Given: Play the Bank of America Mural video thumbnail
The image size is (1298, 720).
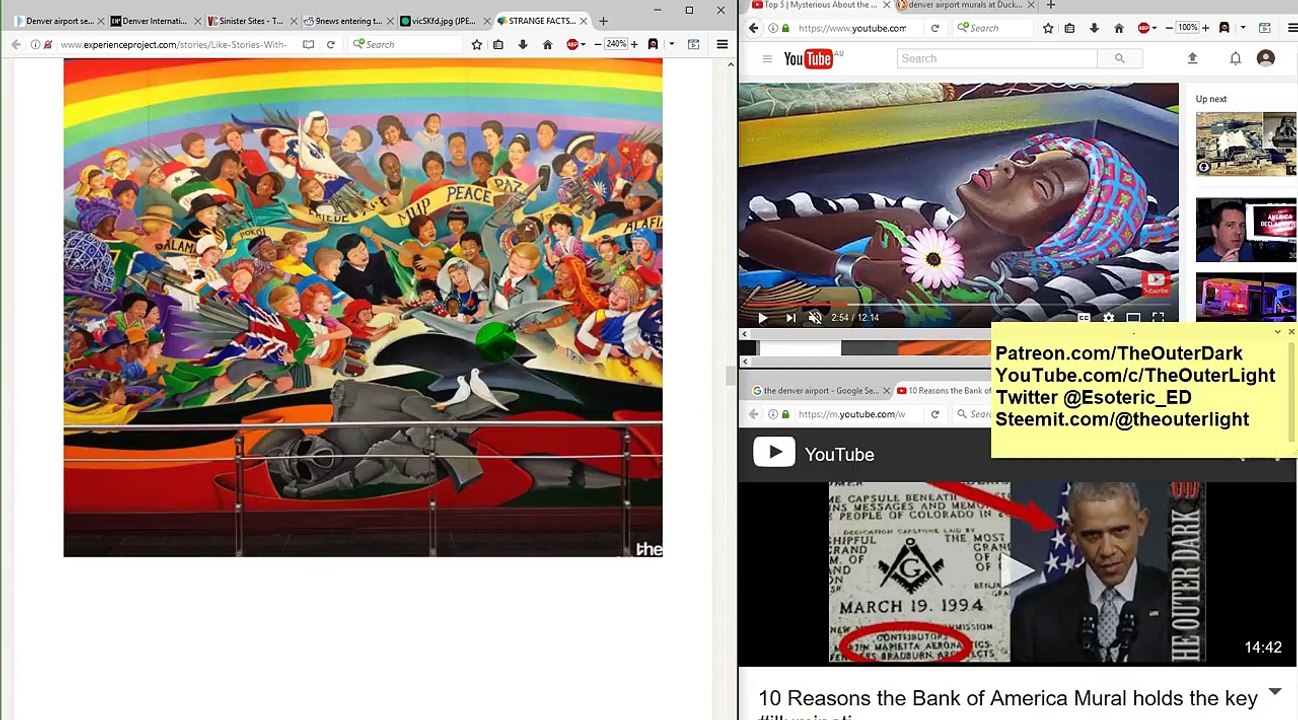Looking at the screenshot, I should (x=1018, y=572).
